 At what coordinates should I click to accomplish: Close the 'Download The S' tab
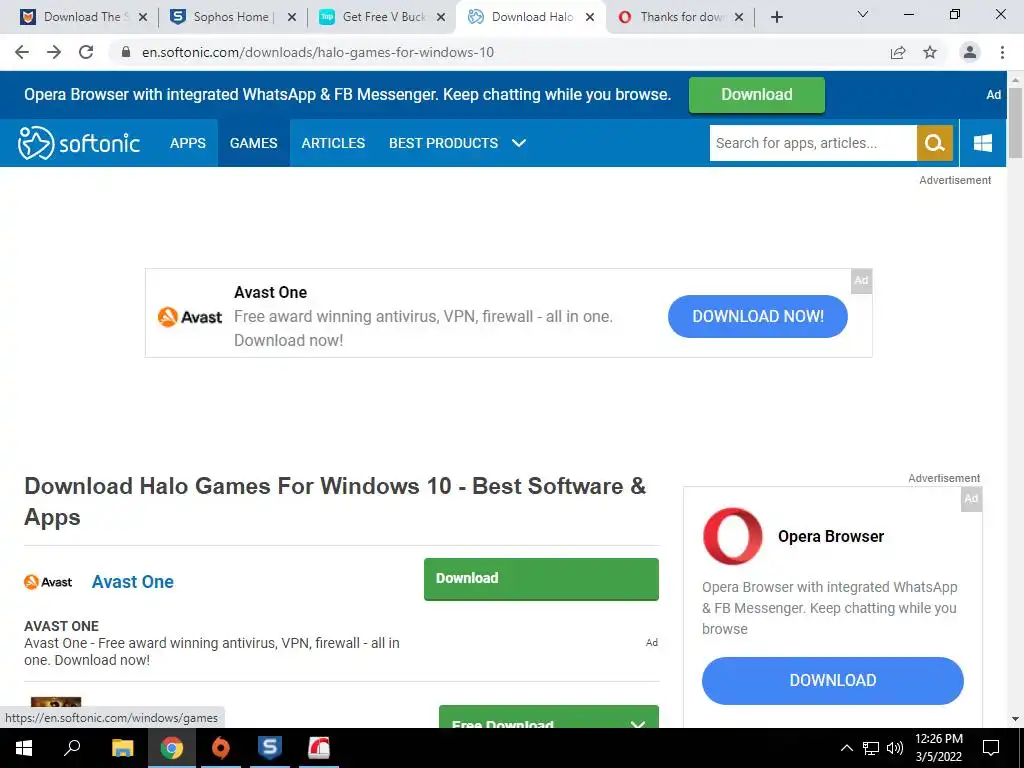143,17
